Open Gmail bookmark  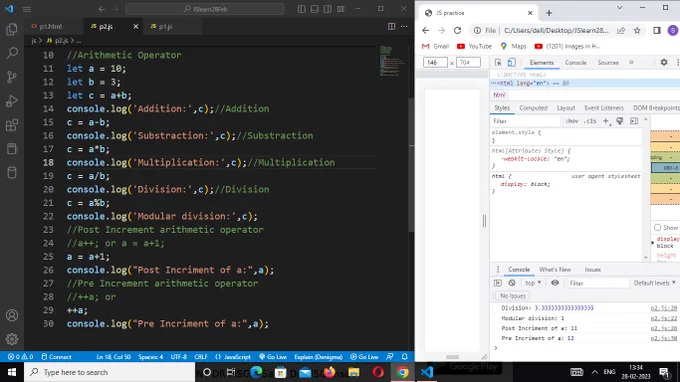(x=435, y=46)
